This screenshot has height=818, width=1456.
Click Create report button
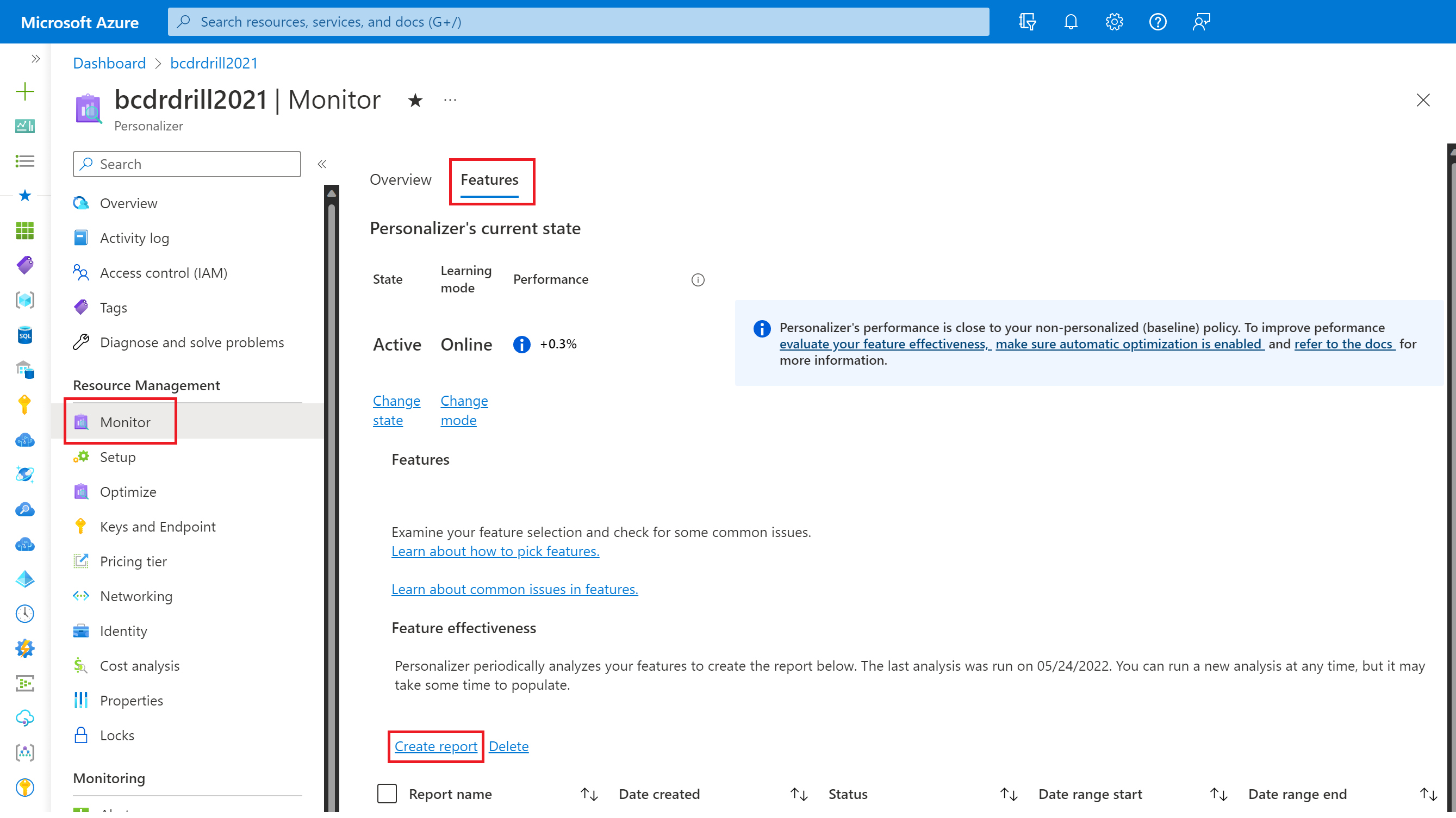[436, 745]
